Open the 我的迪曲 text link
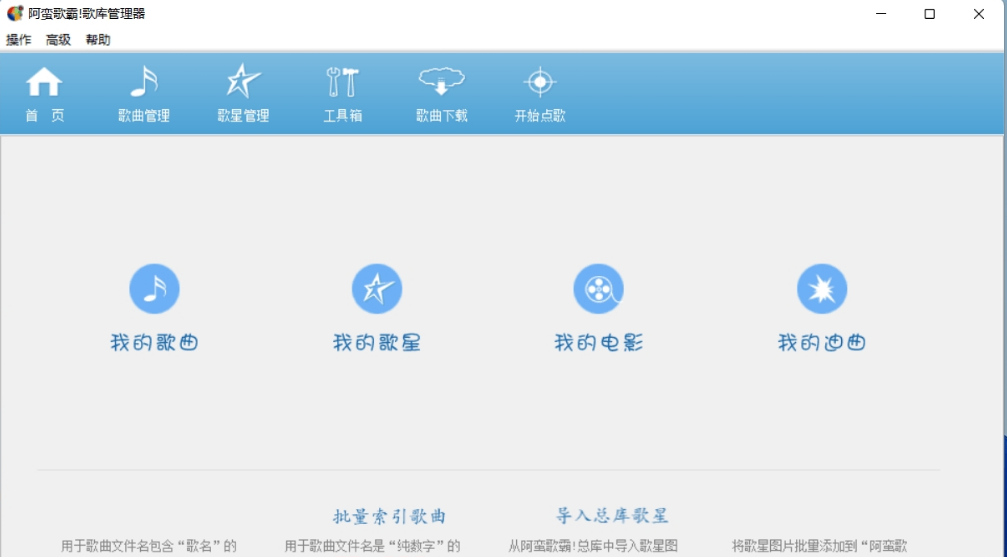The image size is (1007, 557). click(x=822, y=342)
